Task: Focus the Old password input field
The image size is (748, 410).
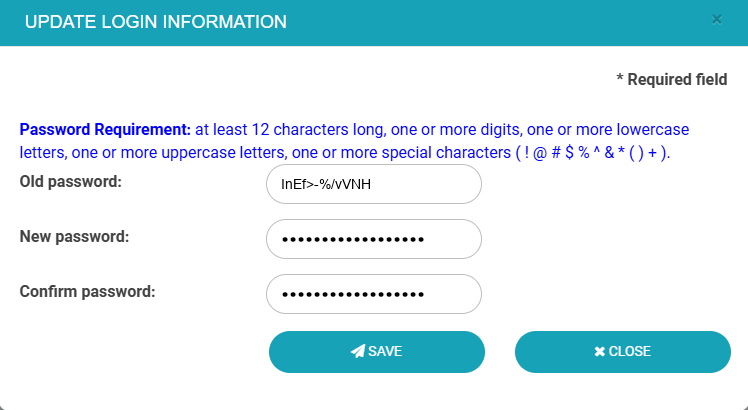Action: tap(374, 184)
